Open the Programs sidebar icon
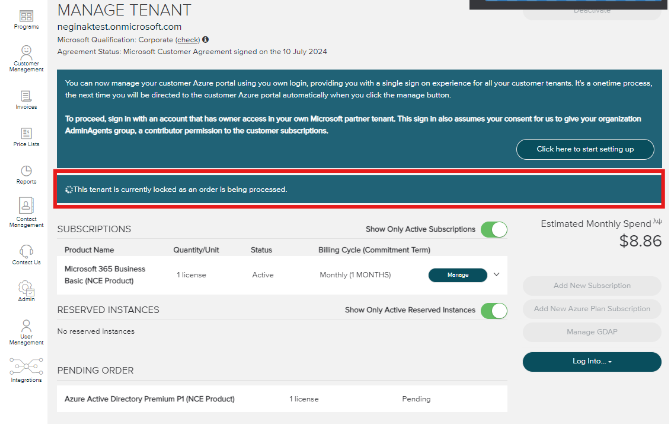This screenshot has width=669, height=425. pos(26,18)
